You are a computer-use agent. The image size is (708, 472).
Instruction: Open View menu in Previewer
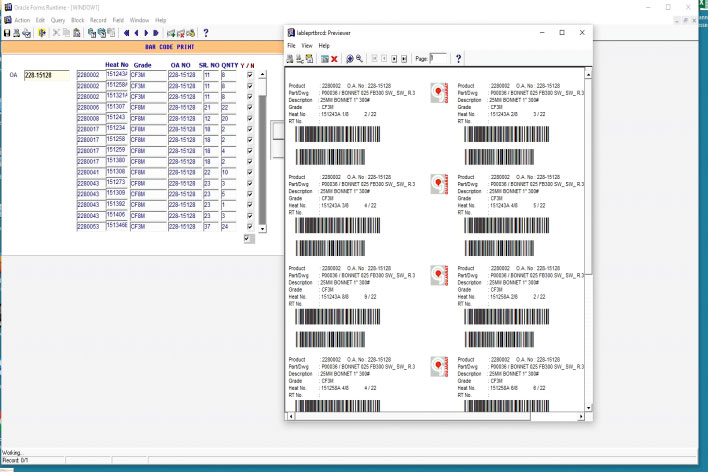(x=307, y=46)
